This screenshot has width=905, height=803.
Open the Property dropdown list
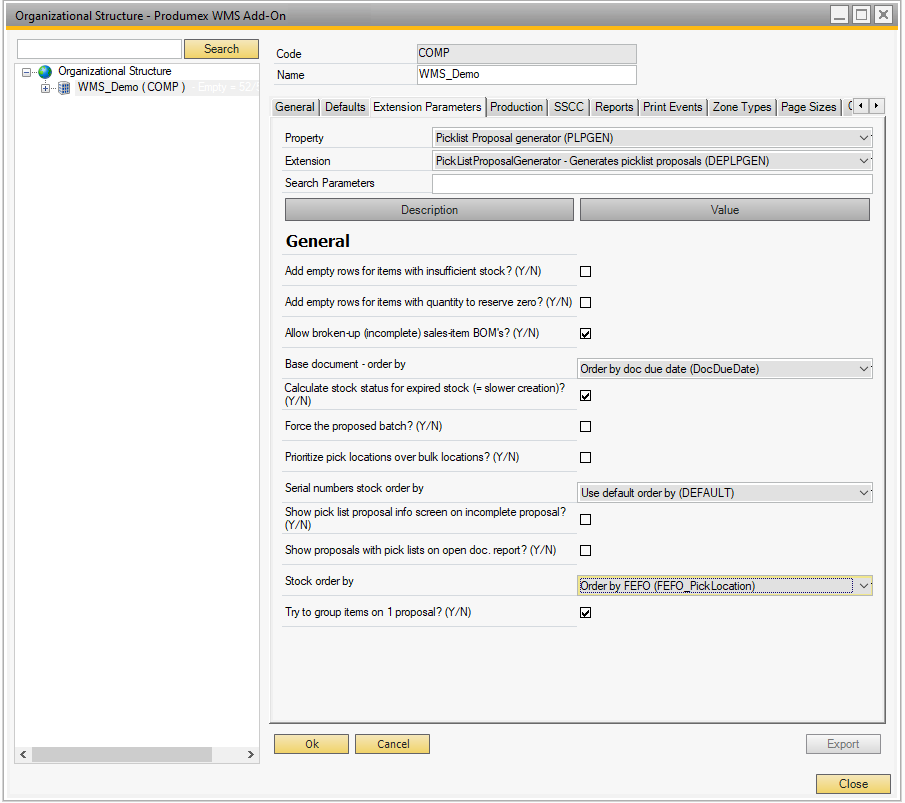(x=864, y=138)
